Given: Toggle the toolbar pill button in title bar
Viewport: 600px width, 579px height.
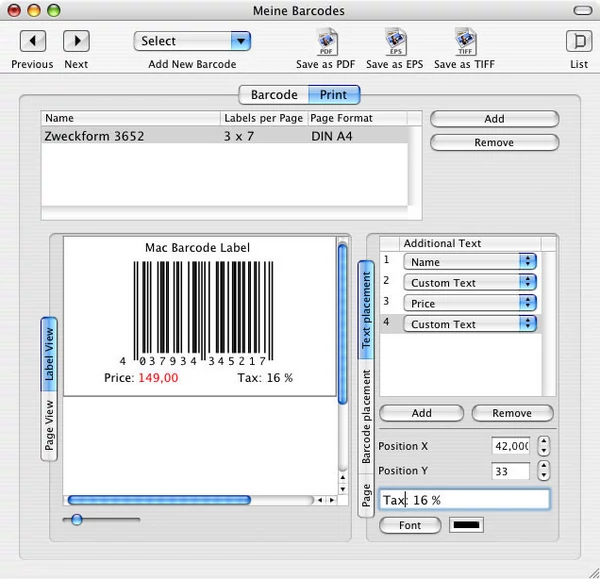Looking at the screenshot, I should pyautogui.click(x=582, y=10).
